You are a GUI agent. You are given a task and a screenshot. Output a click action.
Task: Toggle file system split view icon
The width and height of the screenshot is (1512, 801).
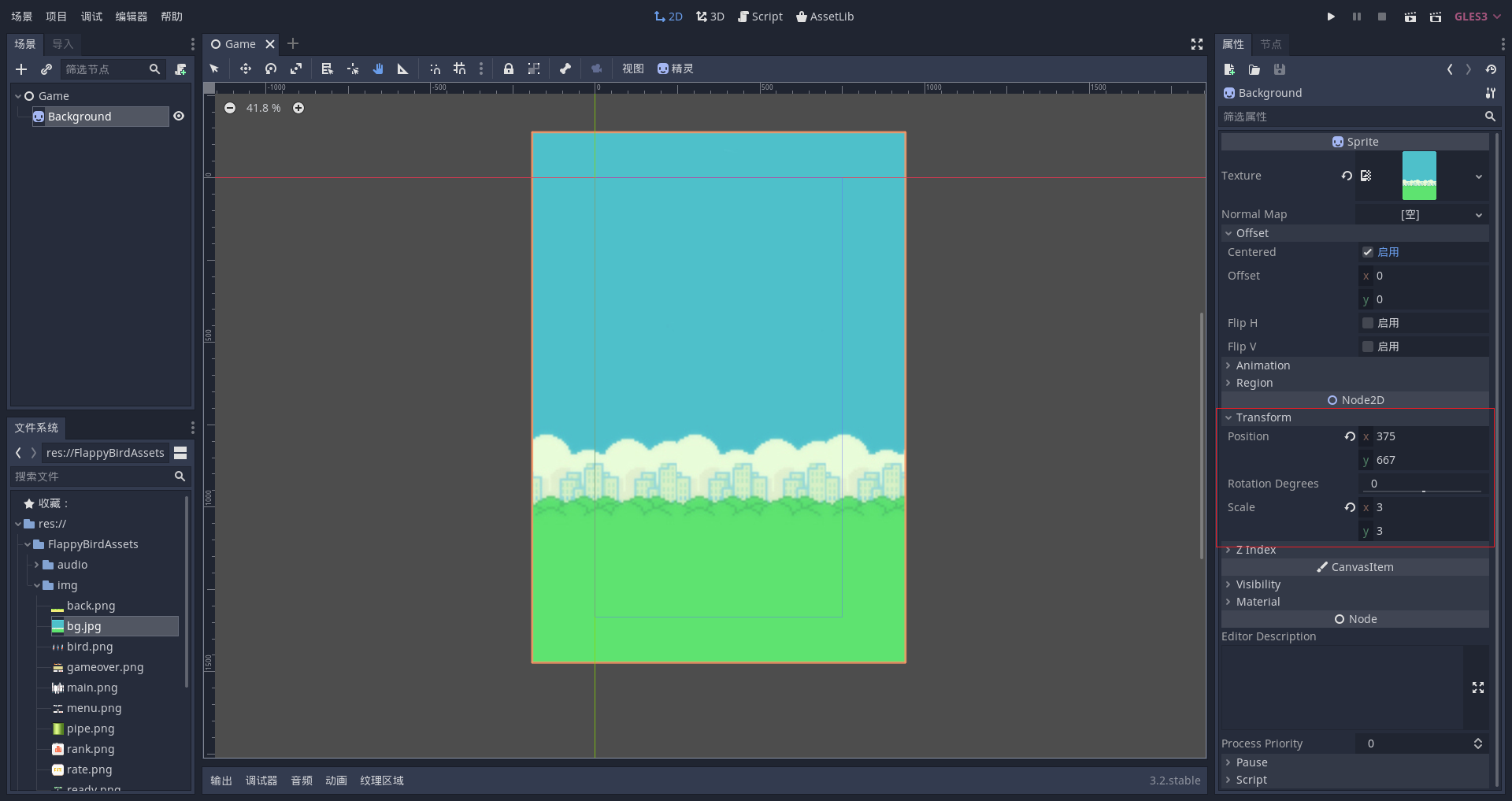pyautogui.click(x=180, y=453)
